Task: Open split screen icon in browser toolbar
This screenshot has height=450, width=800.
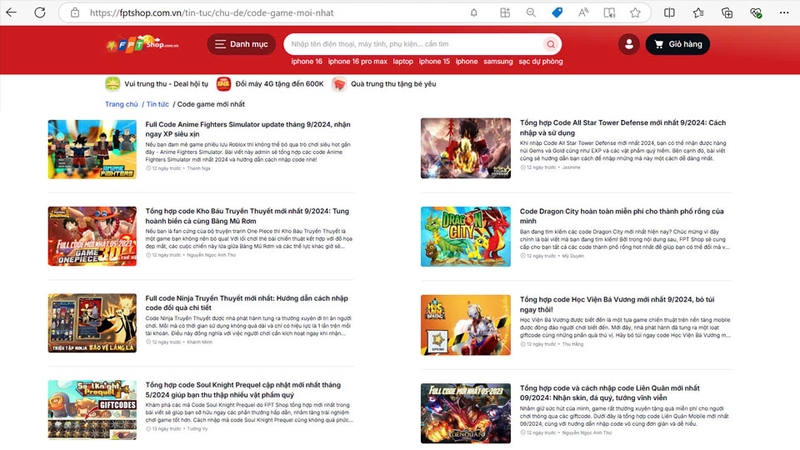Action: pos(669,13)
